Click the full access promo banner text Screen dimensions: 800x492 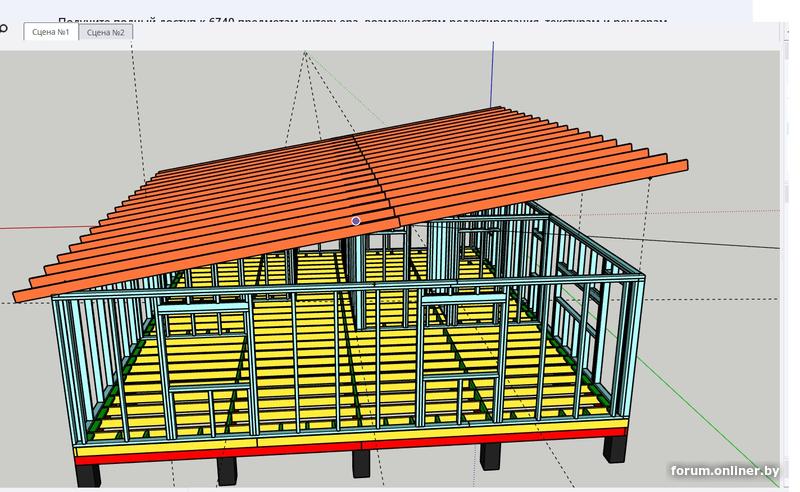tap(360, 20)
